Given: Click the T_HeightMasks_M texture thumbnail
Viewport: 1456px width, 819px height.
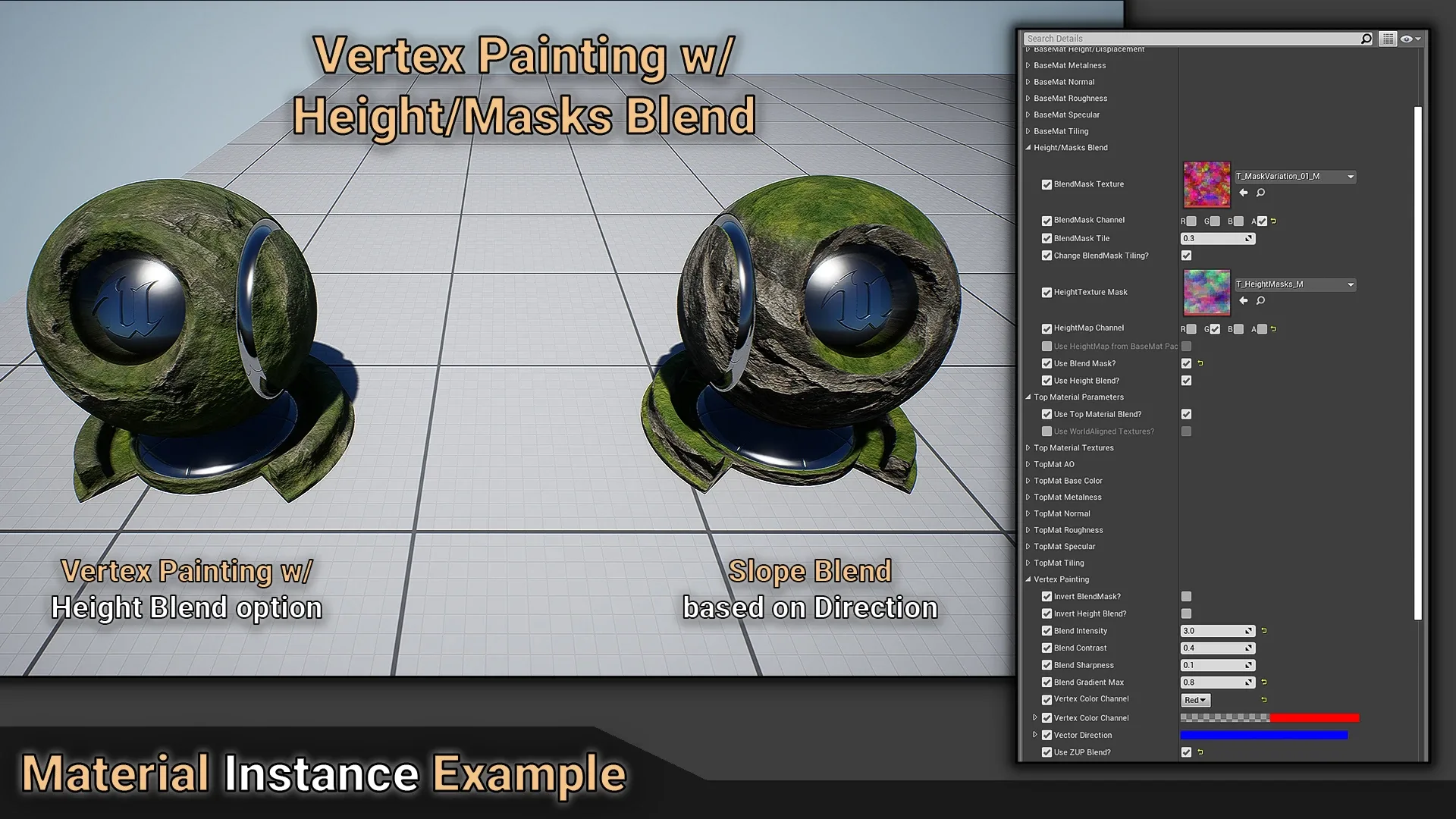Looking at the screenshot, I should tap(1207, 293).
